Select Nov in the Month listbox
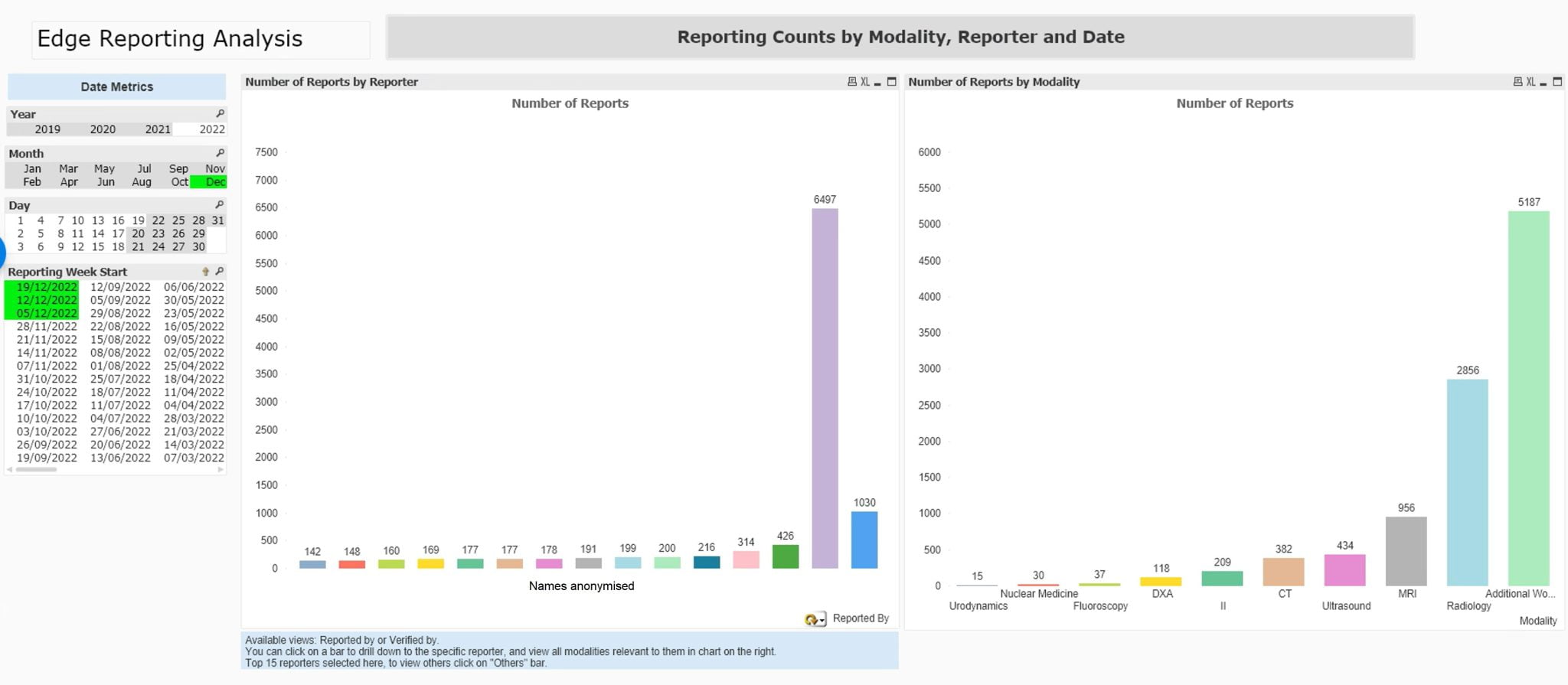Viewport: 1568px width, 685px height. 215,168
